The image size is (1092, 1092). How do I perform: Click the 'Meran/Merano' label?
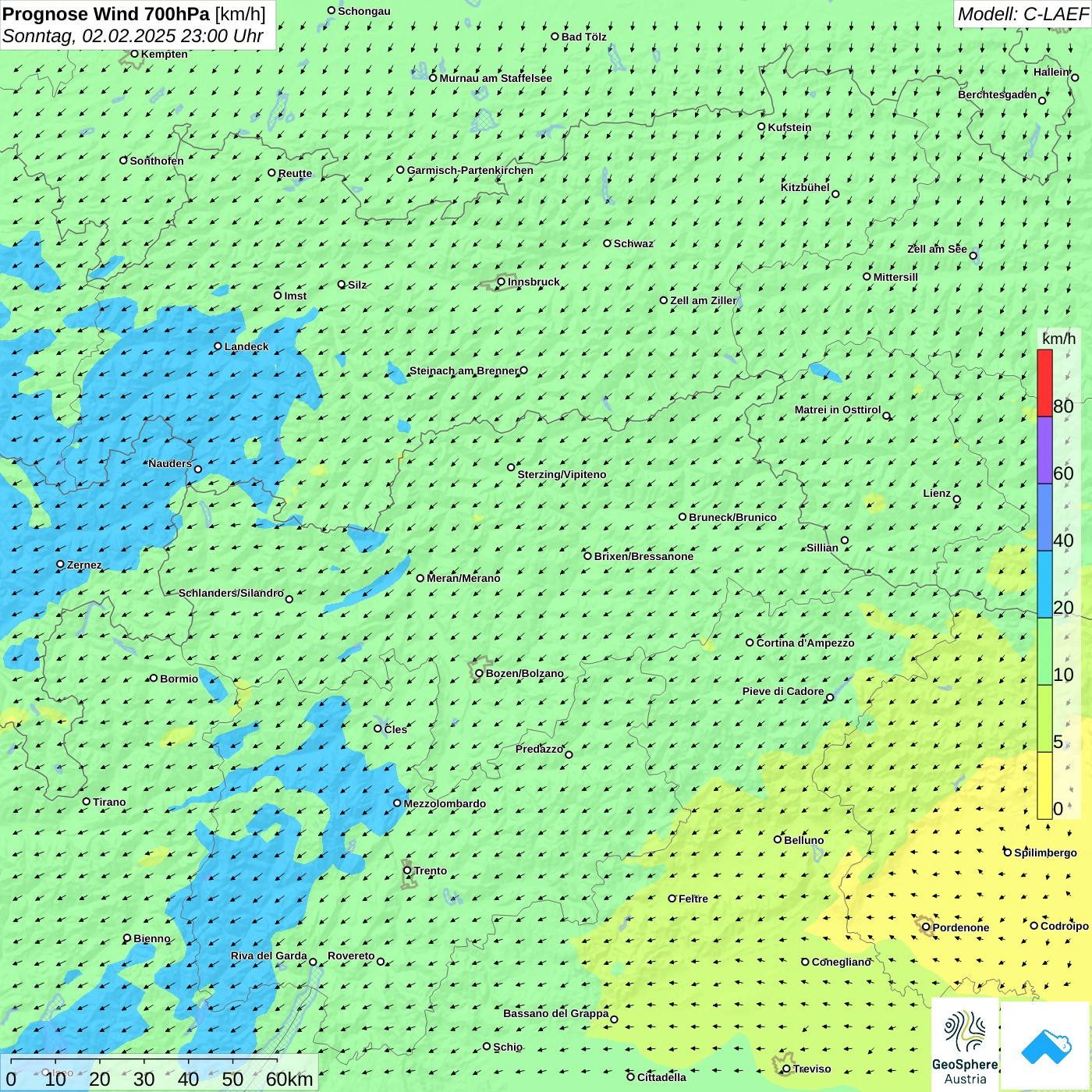pos(463,578)
